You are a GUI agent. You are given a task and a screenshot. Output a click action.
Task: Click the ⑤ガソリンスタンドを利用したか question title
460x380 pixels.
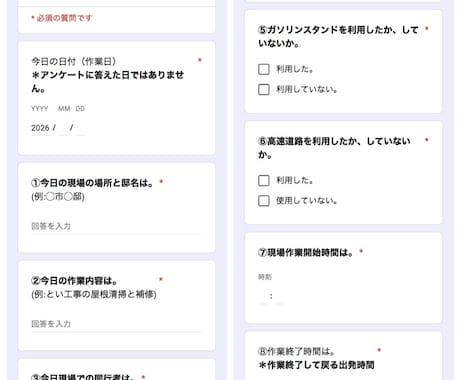pyautogui.click(x=338, y=37)
